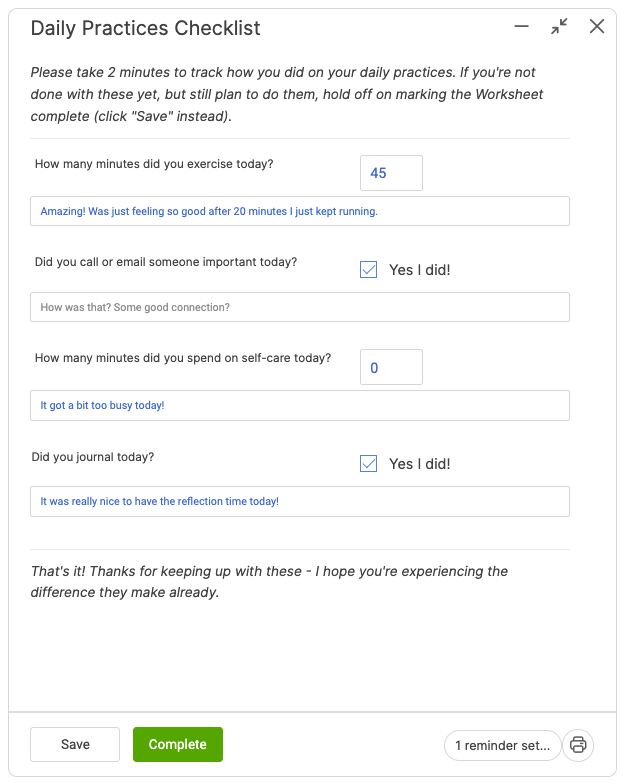This screenshot has height=784, width=626.
Task: Click the "How was that? Some good connection?" field
Action: [x=299, y=307]
